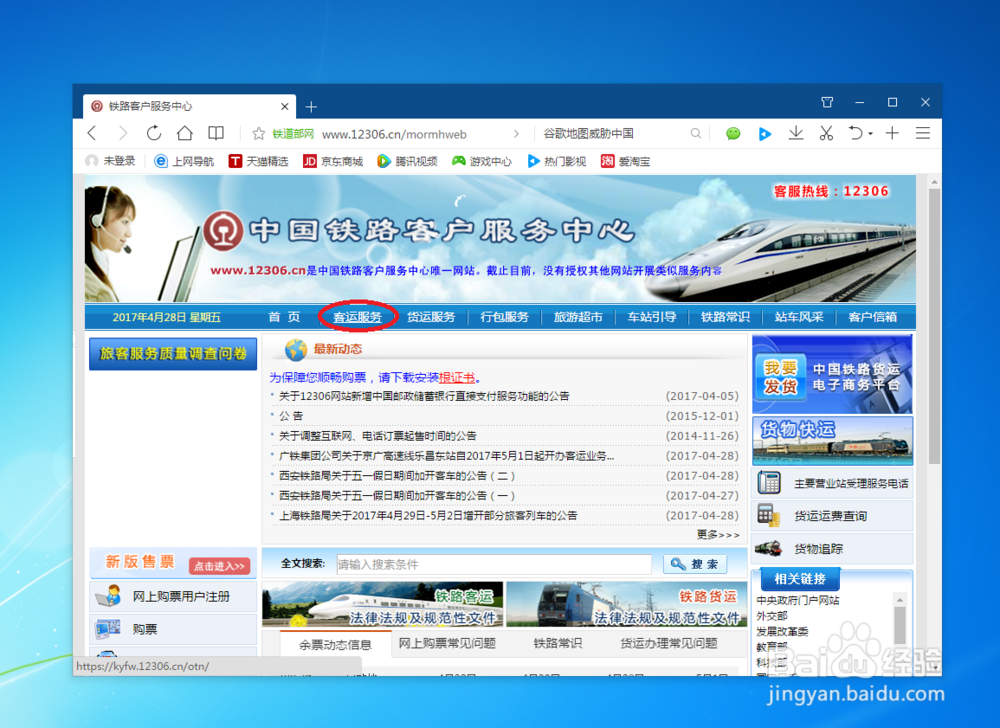The height and width of the screenshot is (728, 1000).
Task: Open the green WeChat icon in toolbar
Action: click(733, 133)
